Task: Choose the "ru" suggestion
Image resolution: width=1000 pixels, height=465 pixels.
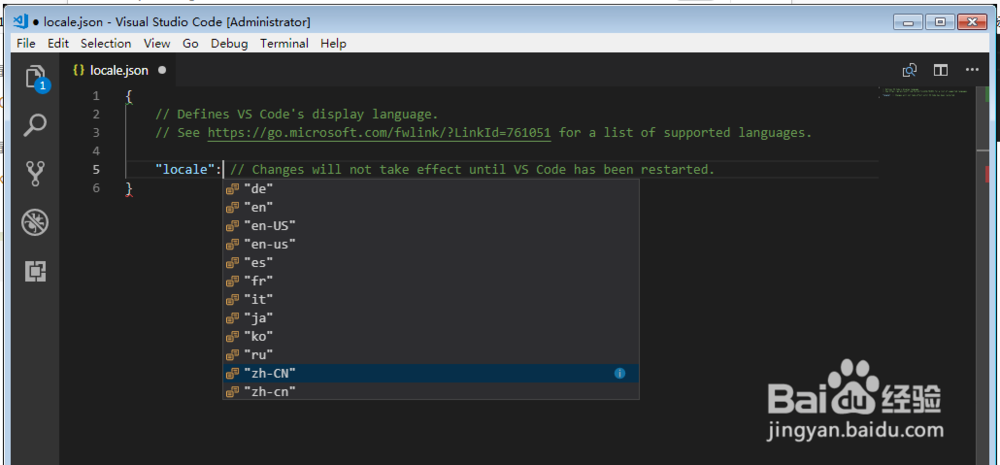Action: click(430, 355)
